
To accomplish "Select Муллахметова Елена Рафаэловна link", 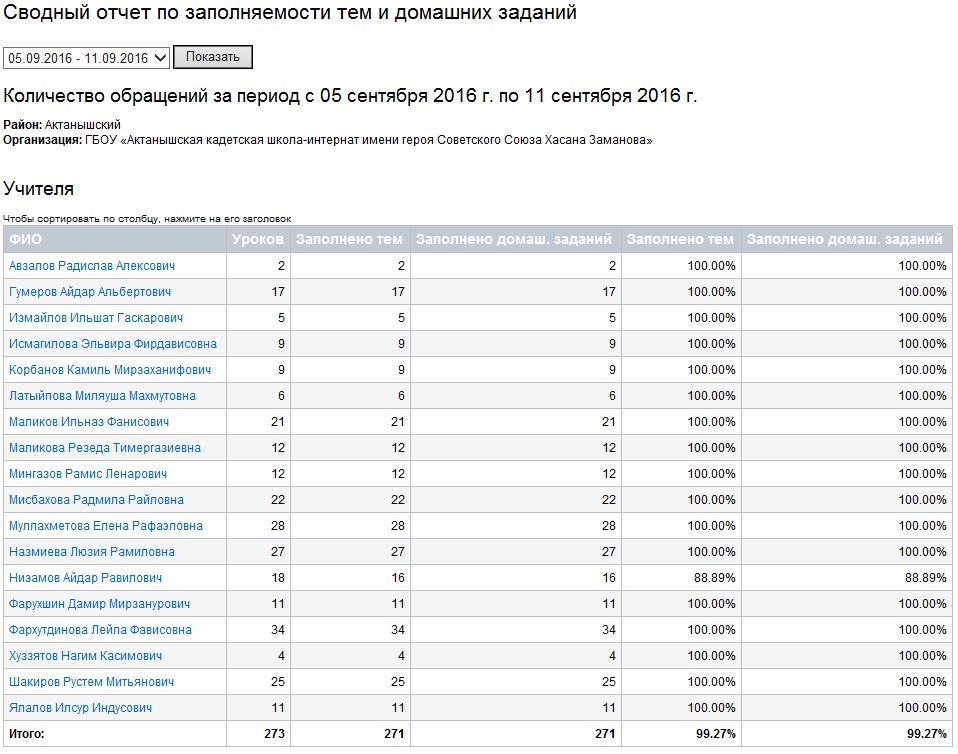I will pyautogui.click(x=106, y=526).
